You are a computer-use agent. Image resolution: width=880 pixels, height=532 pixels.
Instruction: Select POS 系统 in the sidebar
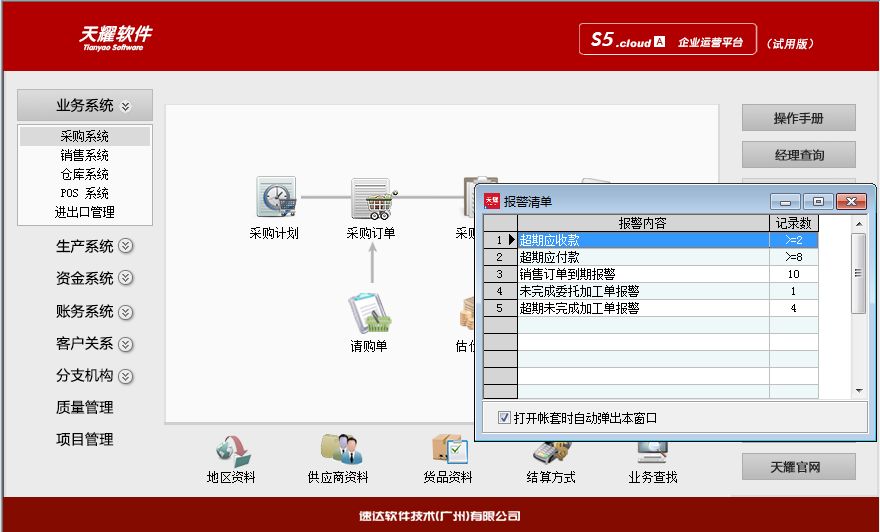click(x=85, y=194)
